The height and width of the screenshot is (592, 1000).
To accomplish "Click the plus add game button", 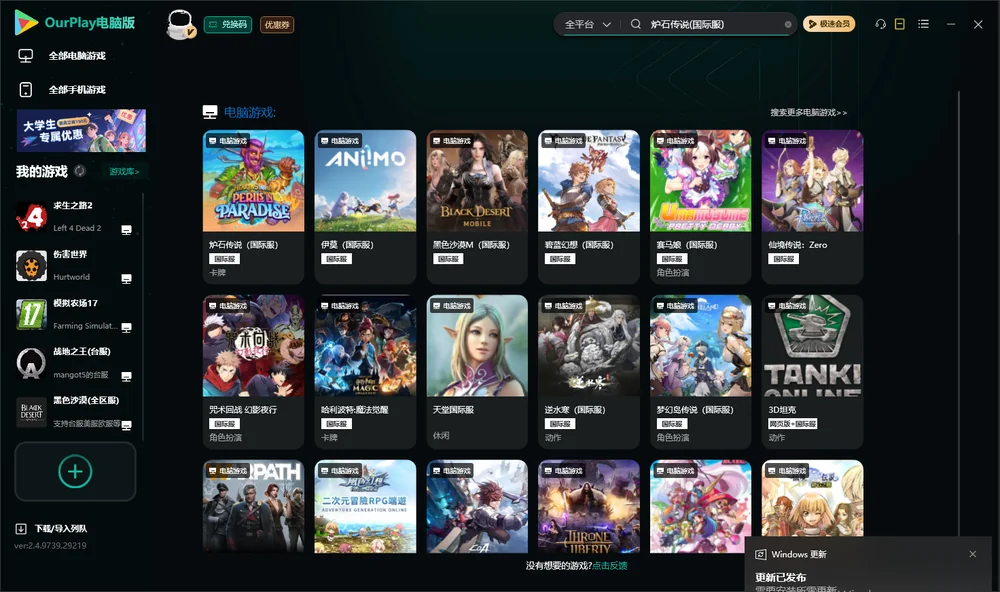I will point(75,471).
